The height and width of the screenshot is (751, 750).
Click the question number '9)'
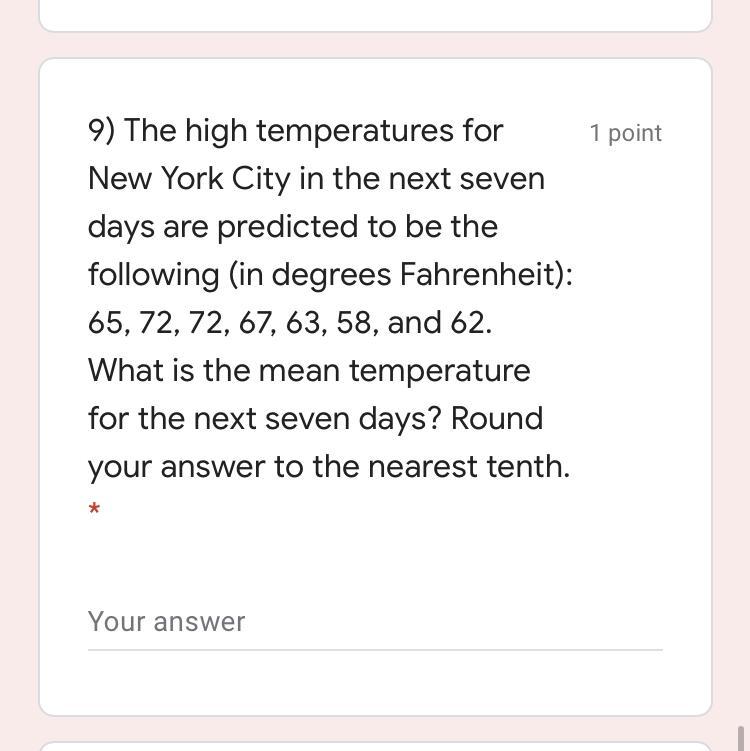coord(102,131)
